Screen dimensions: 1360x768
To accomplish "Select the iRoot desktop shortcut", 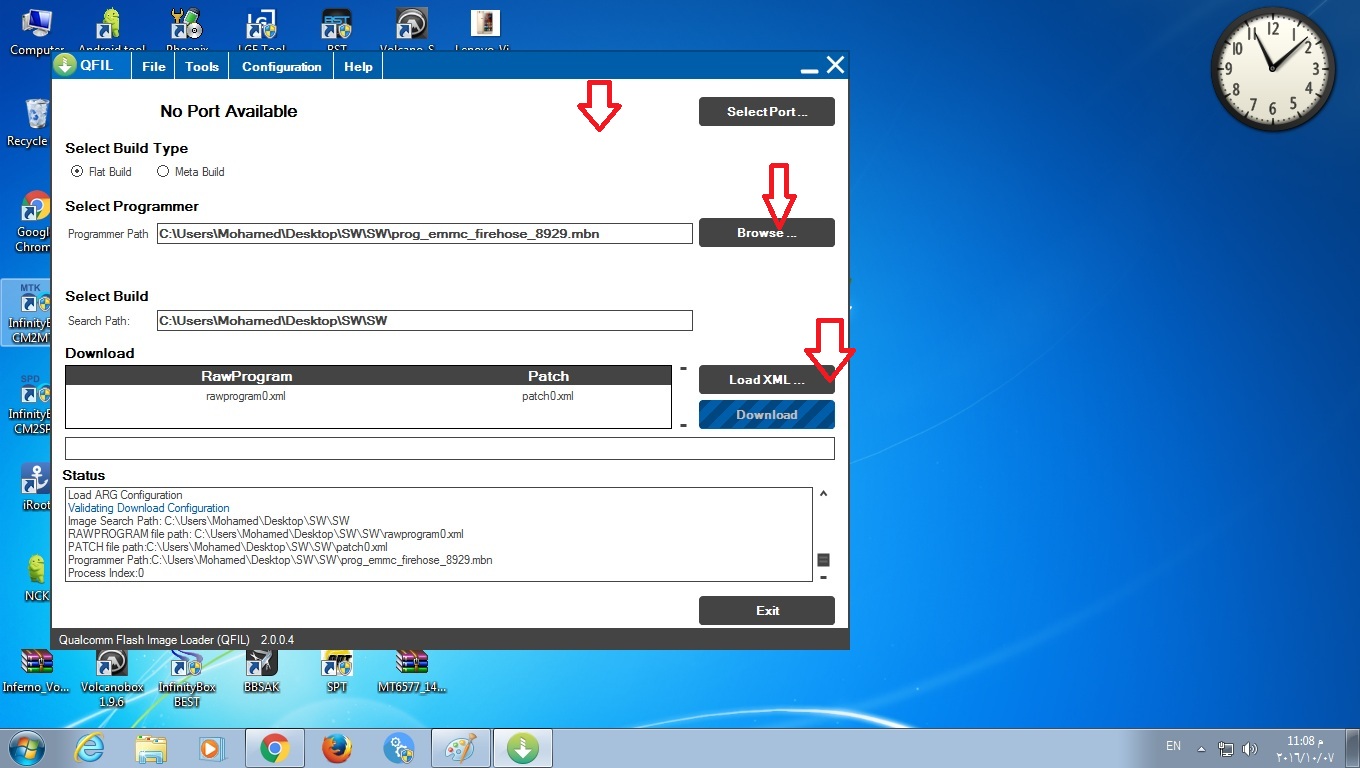I will coord(36,487).
